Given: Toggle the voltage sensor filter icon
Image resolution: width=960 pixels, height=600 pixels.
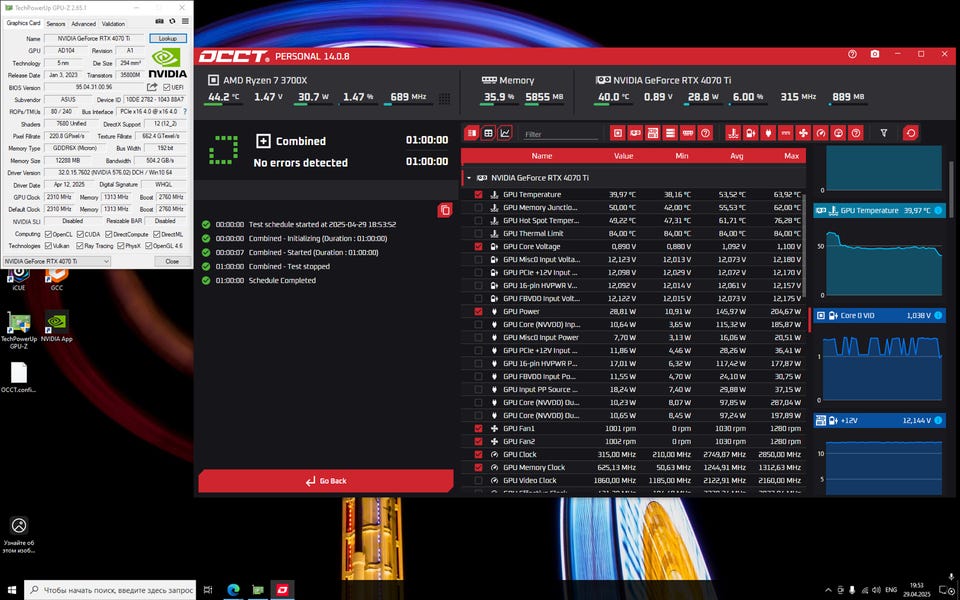Looking at the screenshot, I should (751, 133).
